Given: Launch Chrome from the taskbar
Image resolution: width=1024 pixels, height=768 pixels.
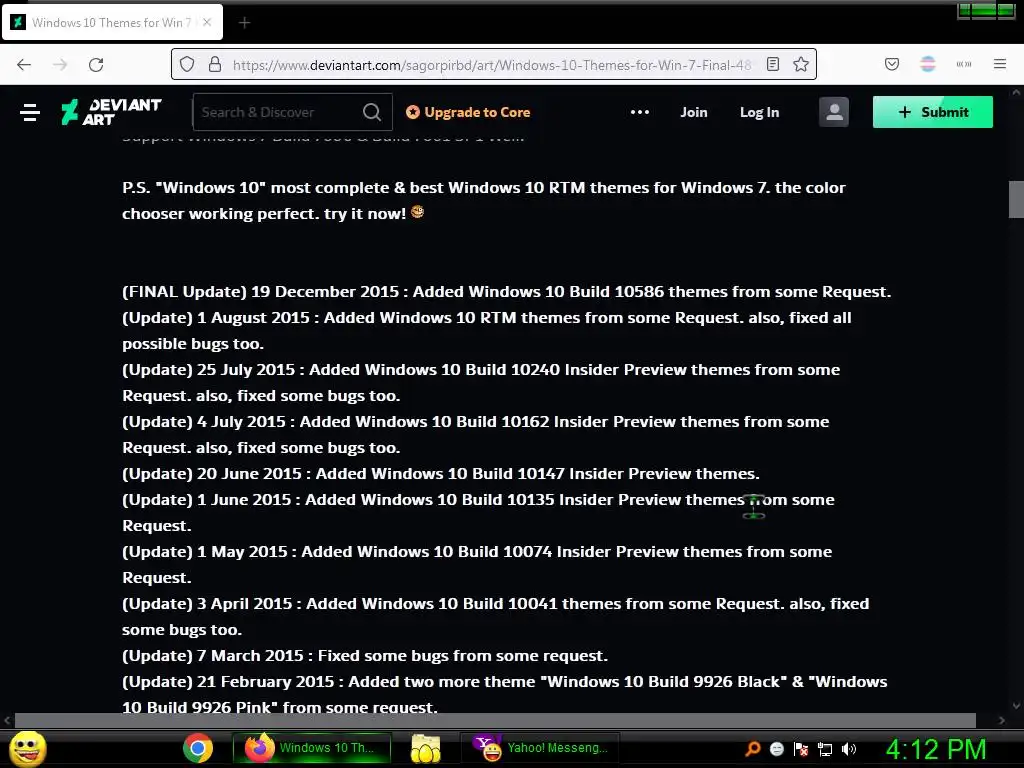Looking at the screenshot, I should pos(198,748).
